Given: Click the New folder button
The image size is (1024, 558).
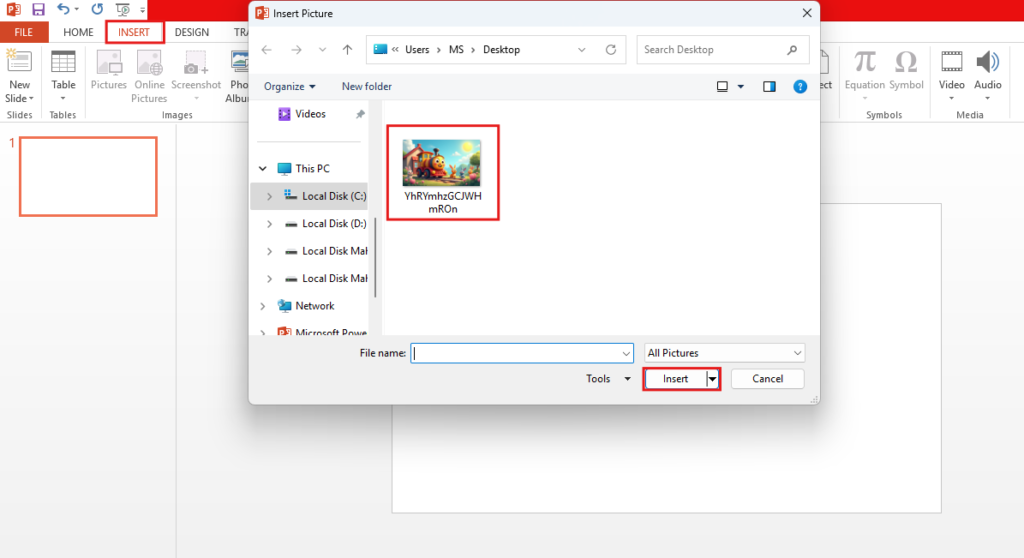Looking at the screenshot, I should [366, 86].
